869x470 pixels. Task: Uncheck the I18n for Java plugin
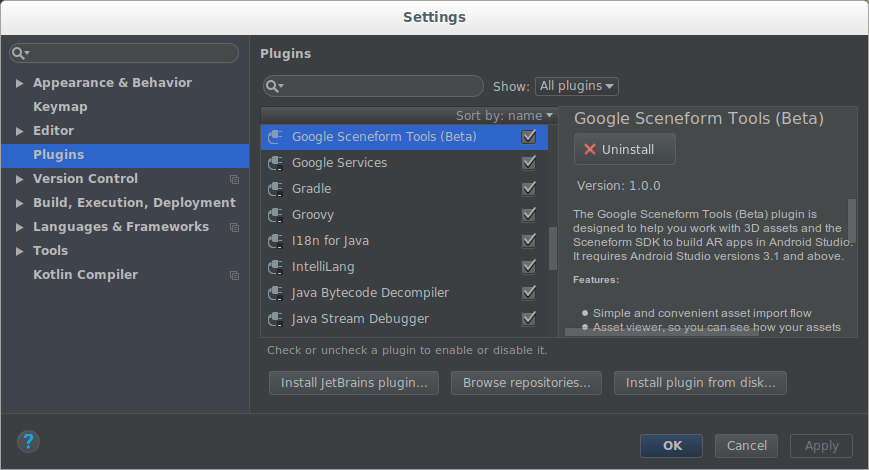tap(529, 241)
